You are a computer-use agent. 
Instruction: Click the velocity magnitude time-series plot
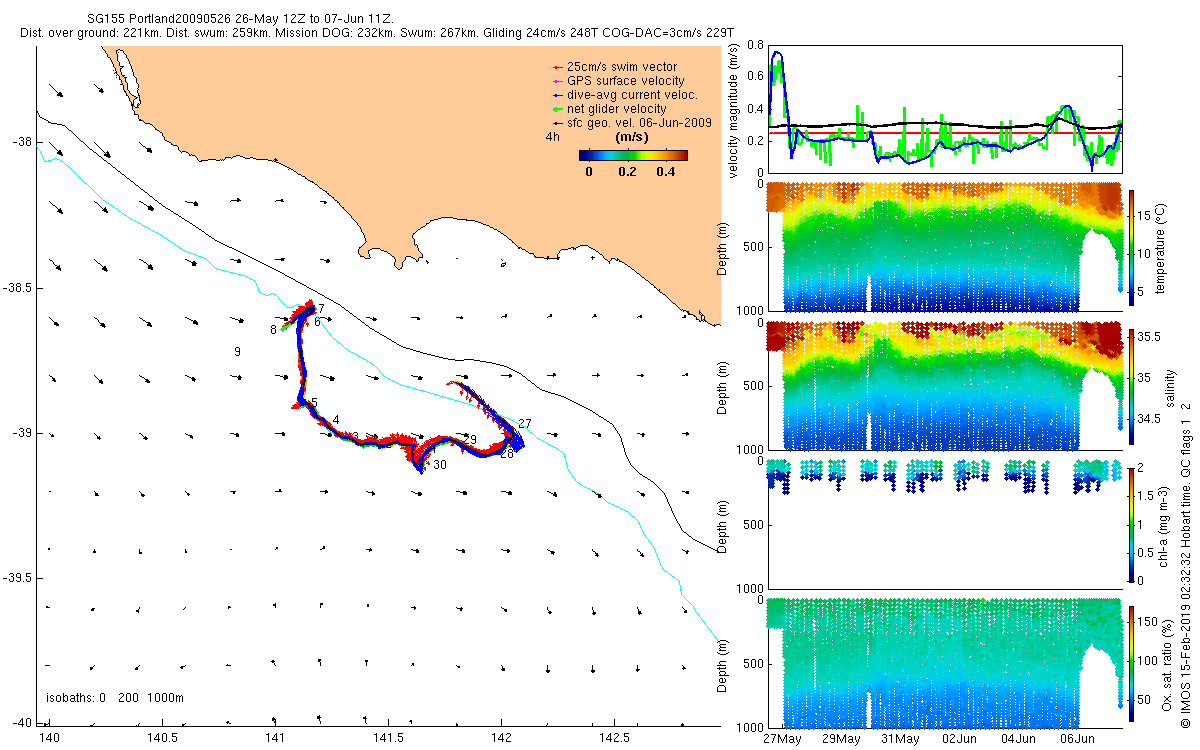click(944, 108)
